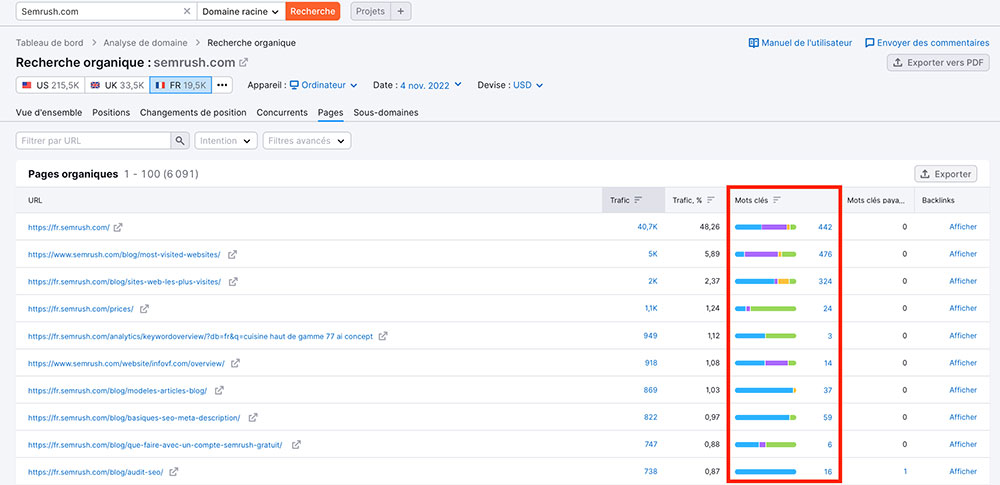Open fr.semrush.com/blog/audit-seo/ URL link

pyautogui.click(x=96, y=472)
